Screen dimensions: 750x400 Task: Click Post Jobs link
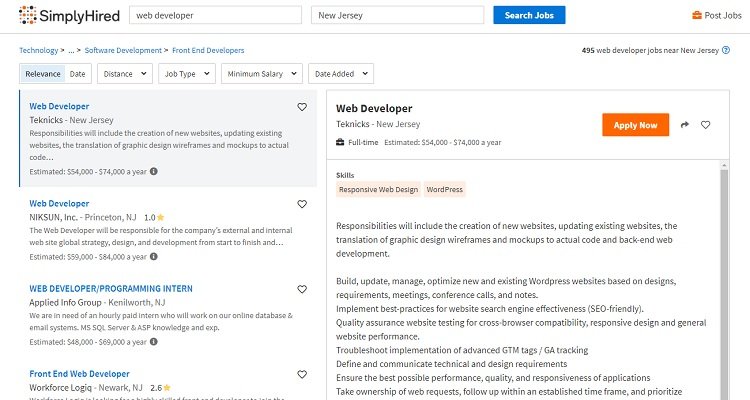pyautogui.click(x=717, y=15)
